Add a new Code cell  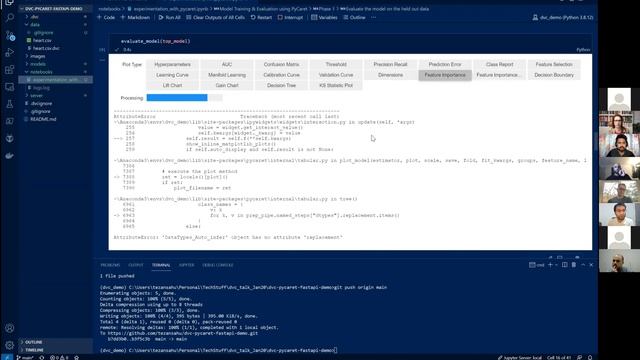106,18
